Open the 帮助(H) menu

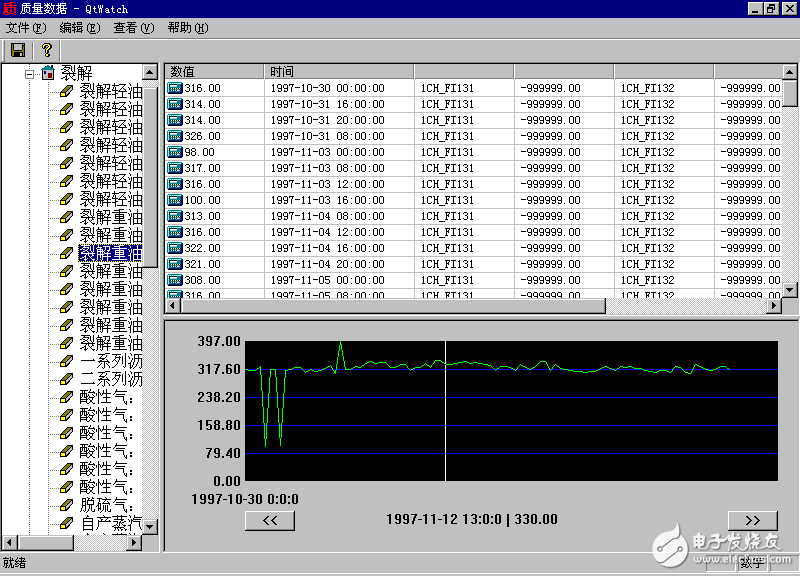click(188, 28)
